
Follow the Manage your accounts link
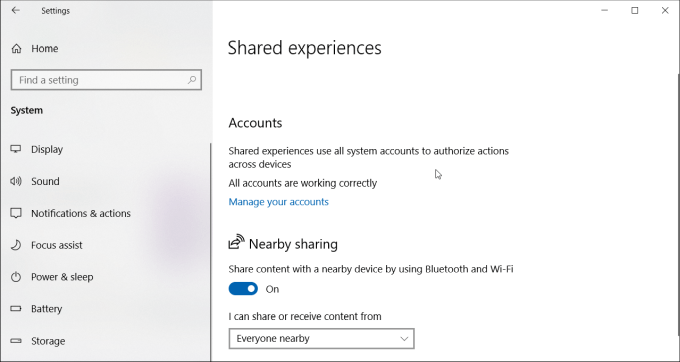(278, 202)
